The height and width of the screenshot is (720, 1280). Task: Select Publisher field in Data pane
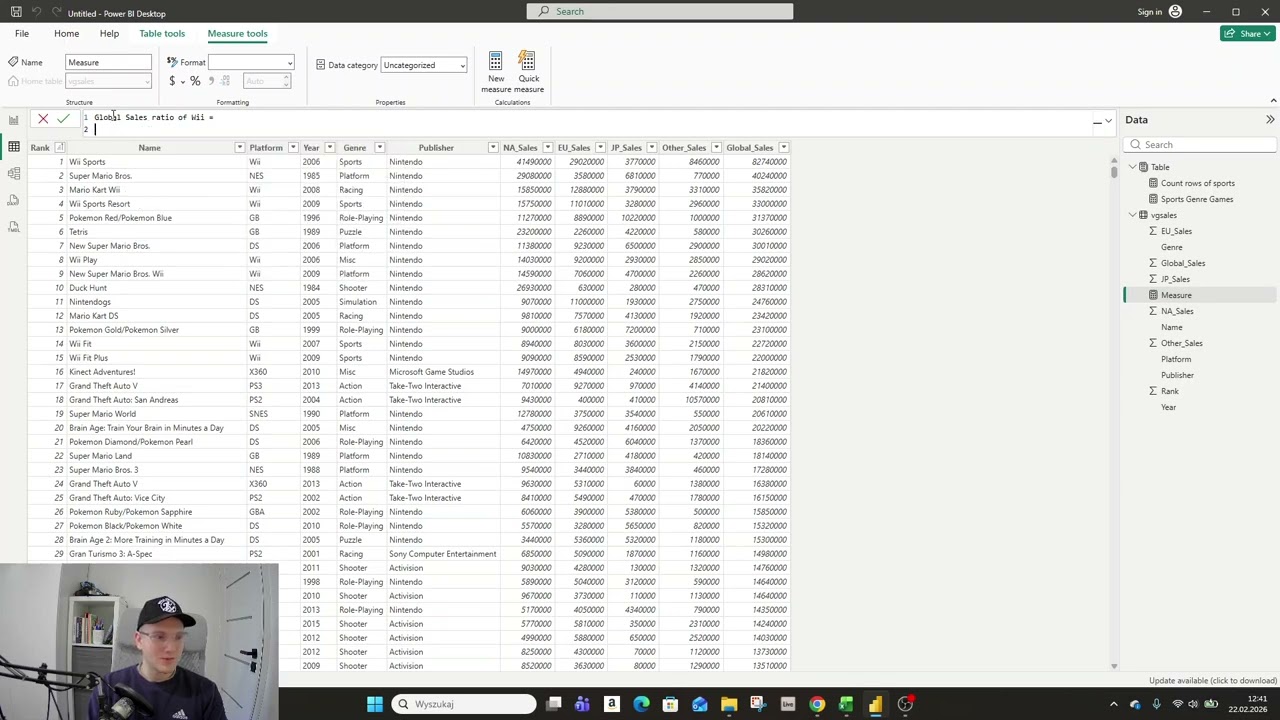click(x=1177, y=375)
